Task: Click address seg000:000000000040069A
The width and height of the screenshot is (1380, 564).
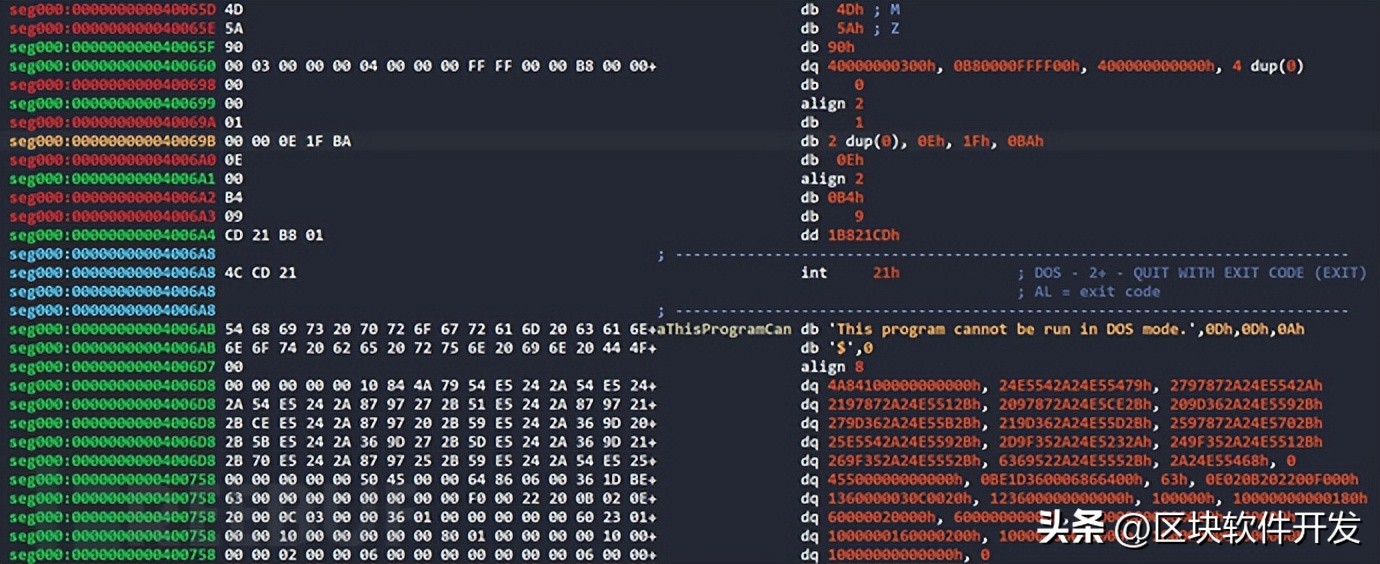Action: (111, 122)
